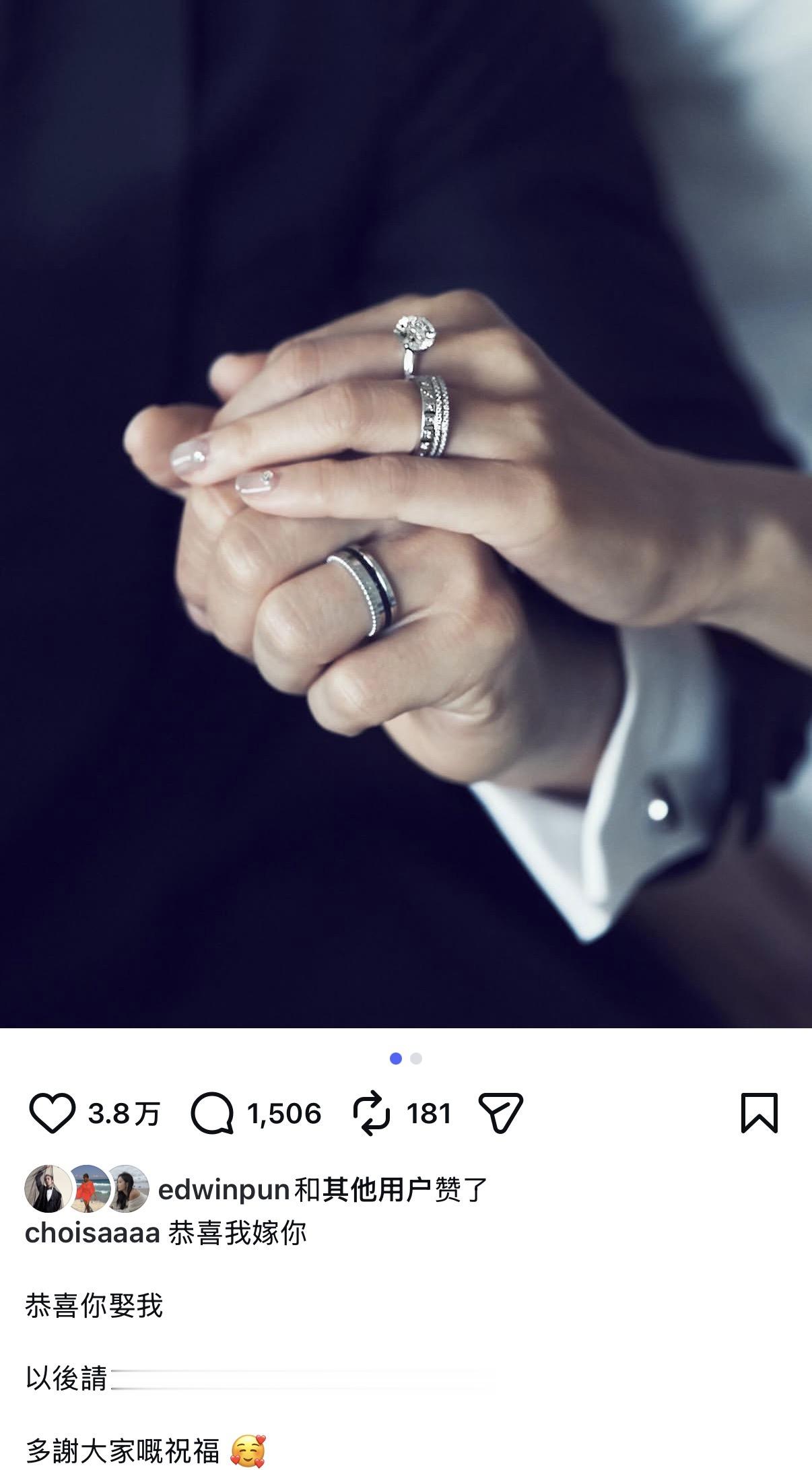View users who liked via 和其他用户
Viewport: 812px width, 1470px height.
[x=363, y=1190]
